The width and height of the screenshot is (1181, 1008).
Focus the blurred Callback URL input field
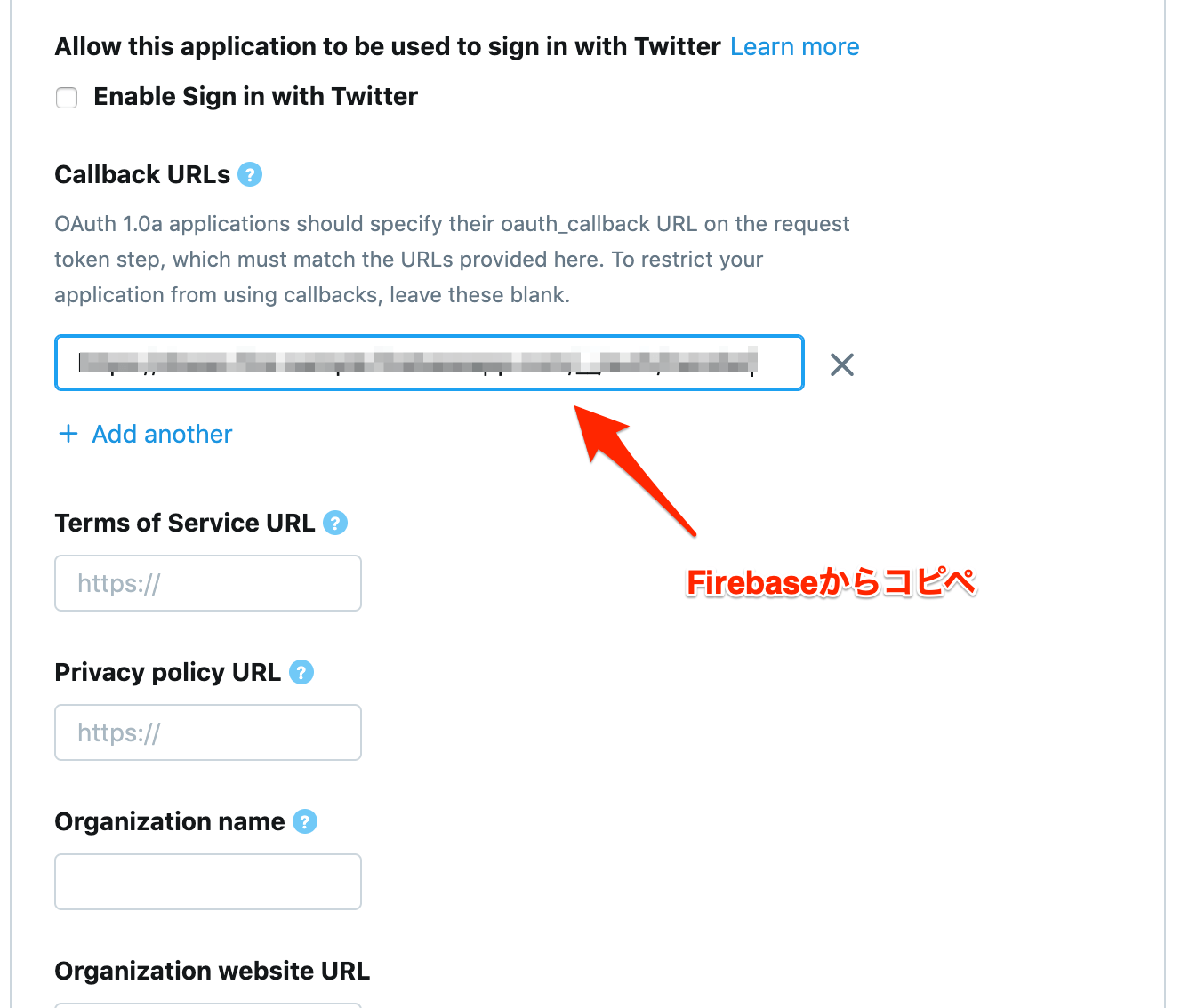click(429, 363)
